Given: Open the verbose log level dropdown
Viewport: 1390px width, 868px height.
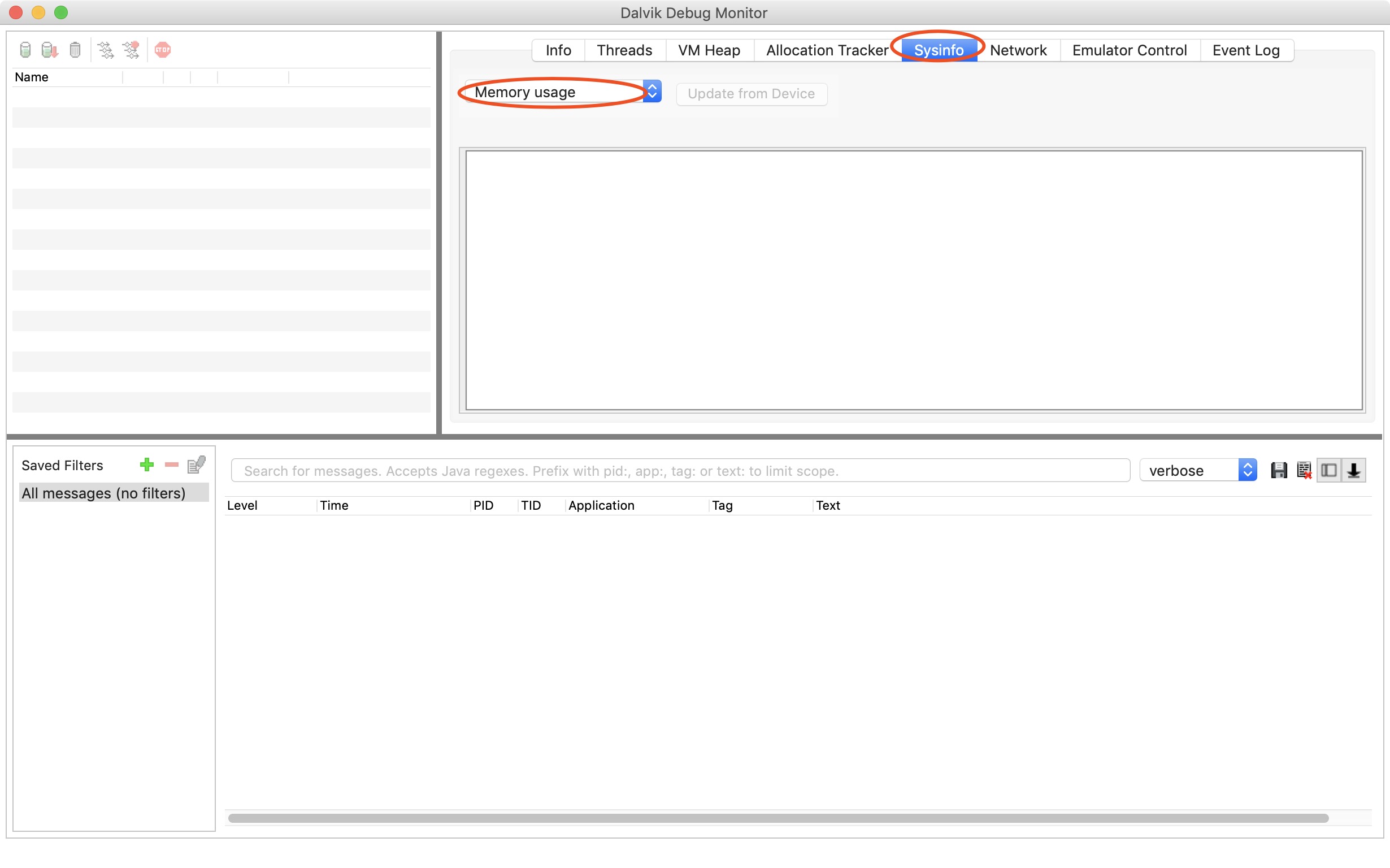Looking at the screenshot, I should 1198,470.
